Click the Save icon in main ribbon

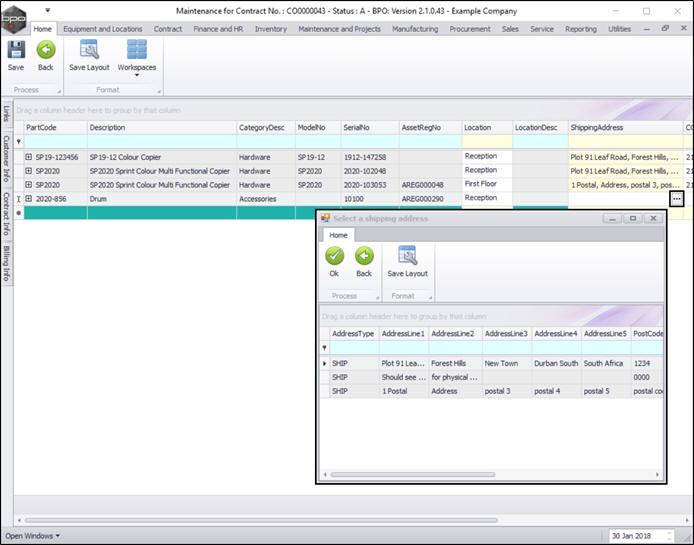point(16,50)
